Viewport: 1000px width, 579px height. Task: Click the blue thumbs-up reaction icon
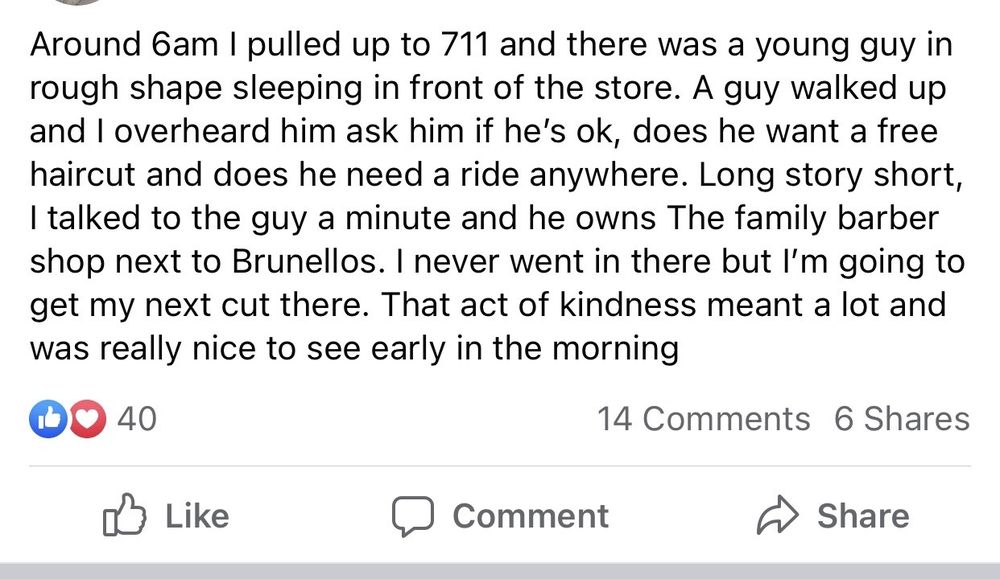[46, 419]
